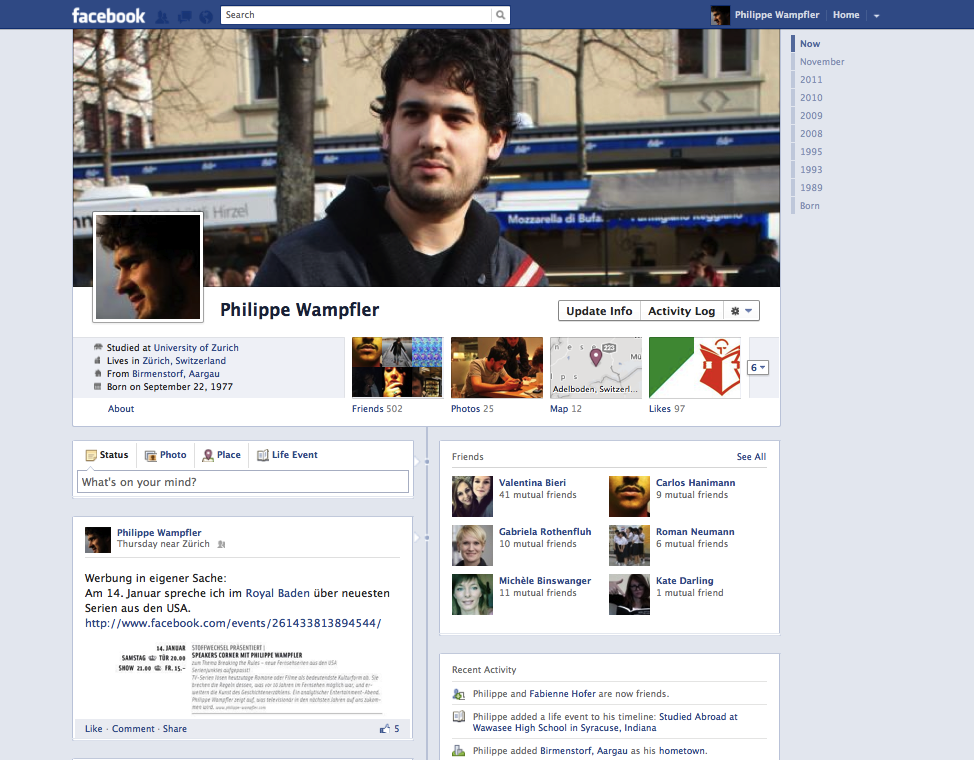Open the Activity Log
The height and width of the screenshot is (760, 974).
[681, 311]
